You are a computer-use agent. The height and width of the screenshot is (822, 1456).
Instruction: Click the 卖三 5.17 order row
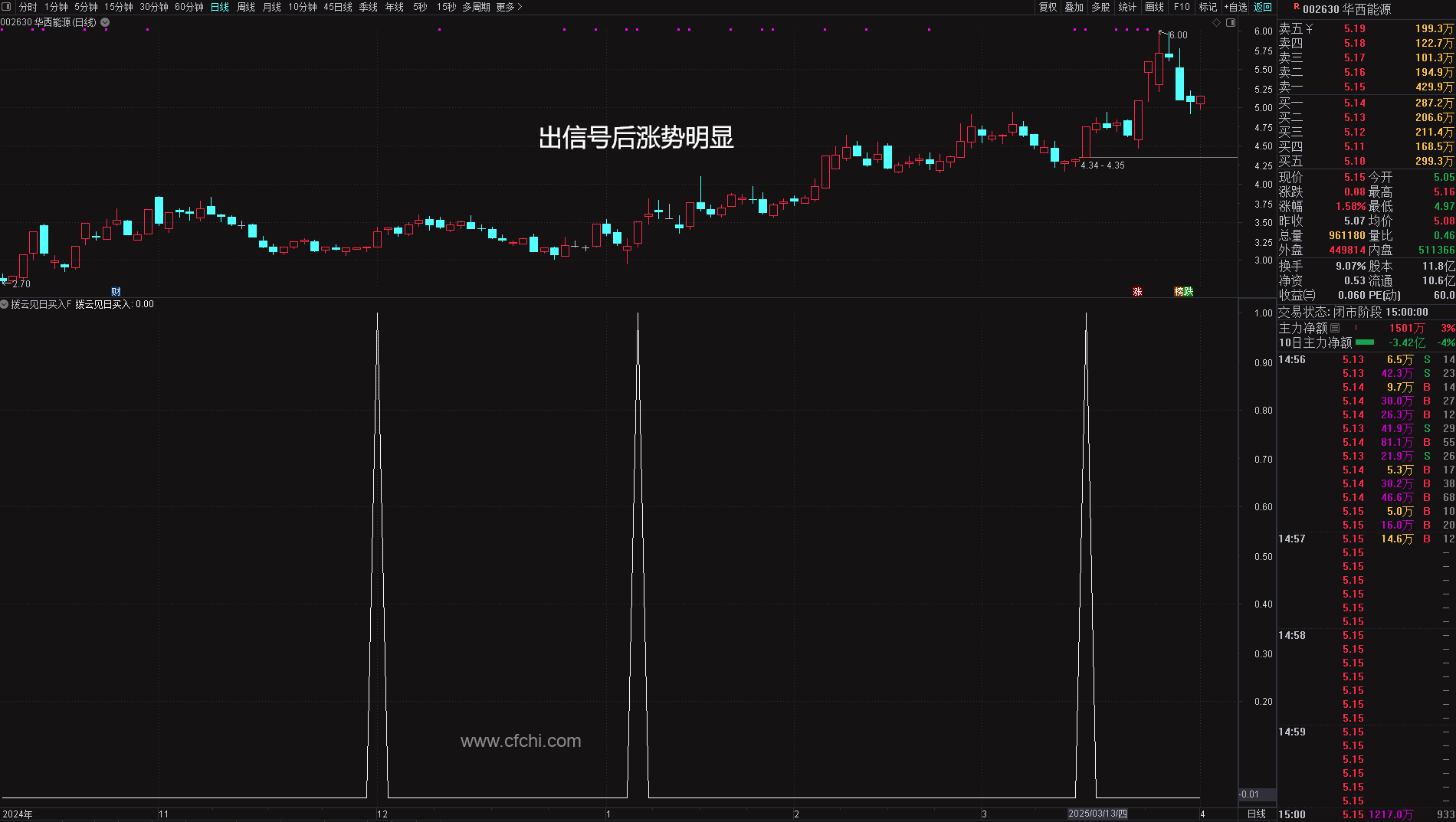(x=1366, y=57)
